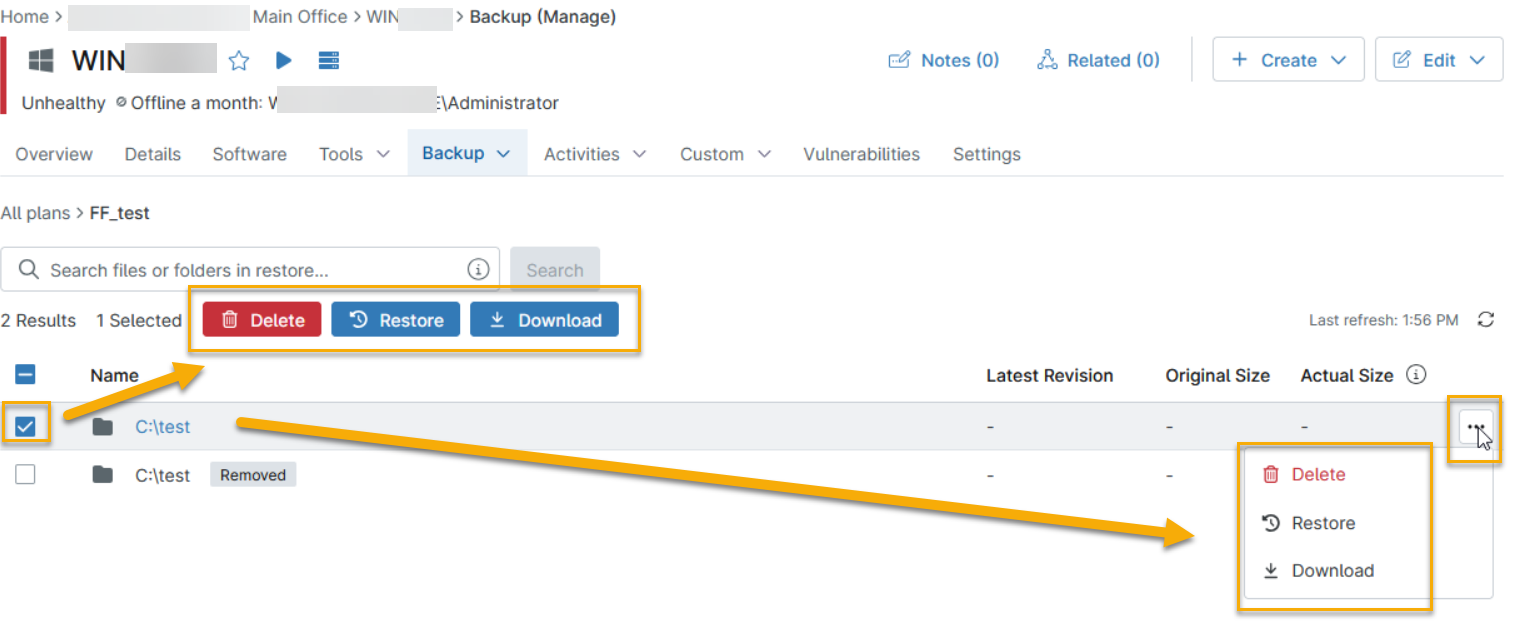Click the server stack icon in header

coord(328,61)
